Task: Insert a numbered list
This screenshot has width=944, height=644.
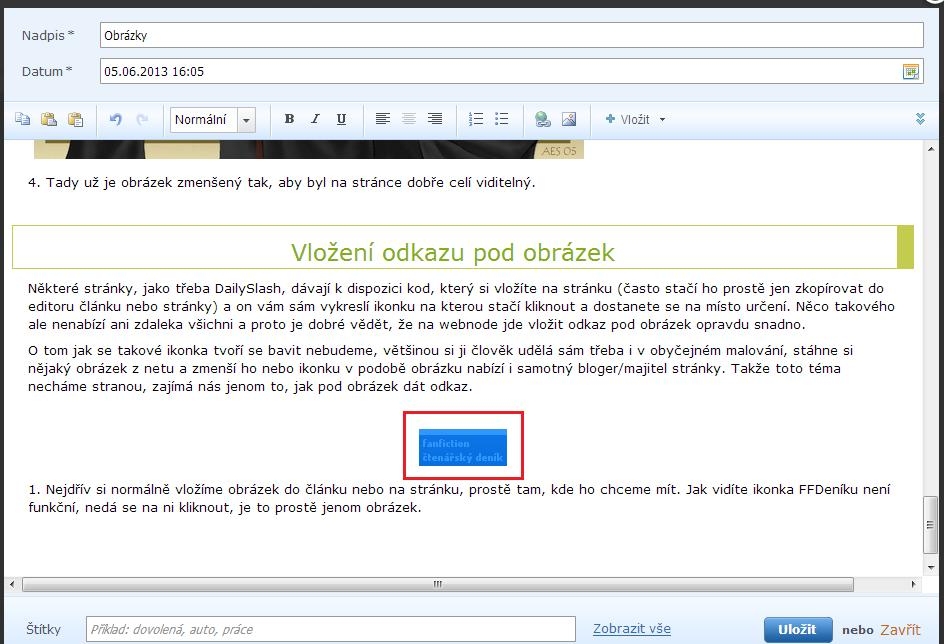Action: (476, 119)
